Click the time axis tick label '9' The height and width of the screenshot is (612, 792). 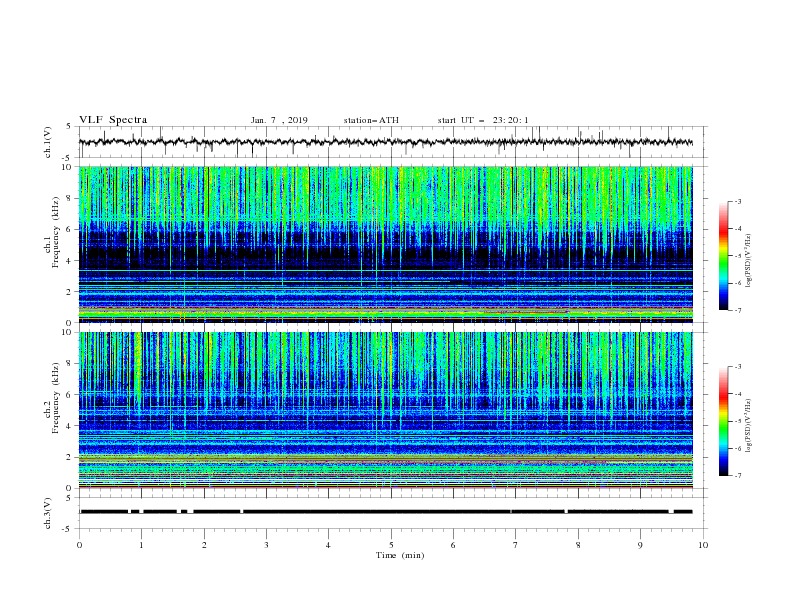(640, 545)
